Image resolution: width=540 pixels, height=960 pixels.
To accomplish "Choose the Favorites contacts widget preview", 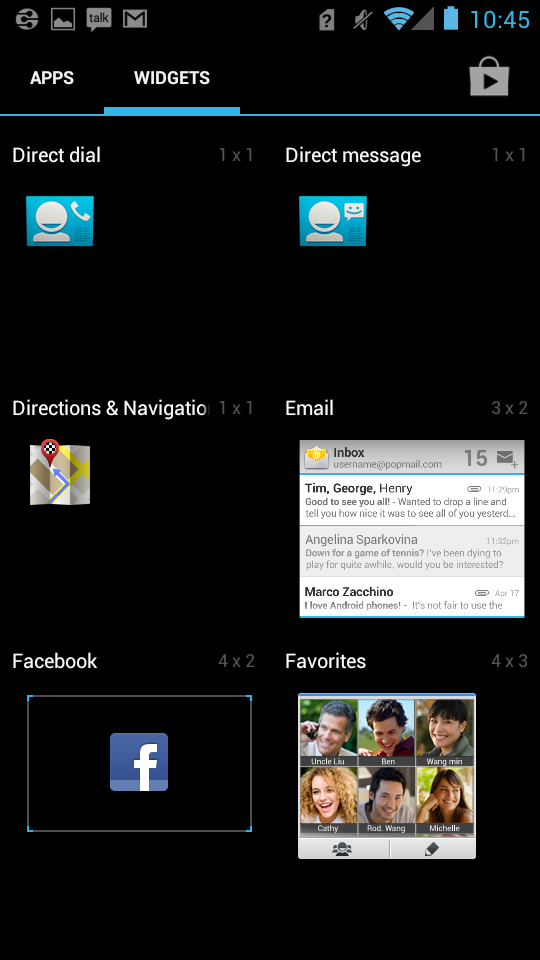I will [387, 776].
